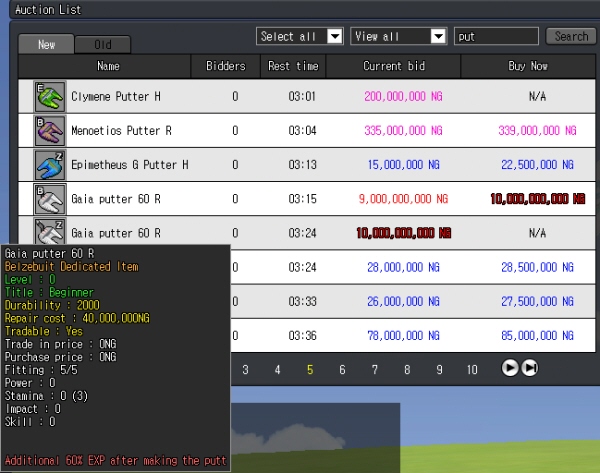Viewport: 600px width, 473px height.
Task: Click the 9,000,000,000 NG current bid
Action: (403, 199)
